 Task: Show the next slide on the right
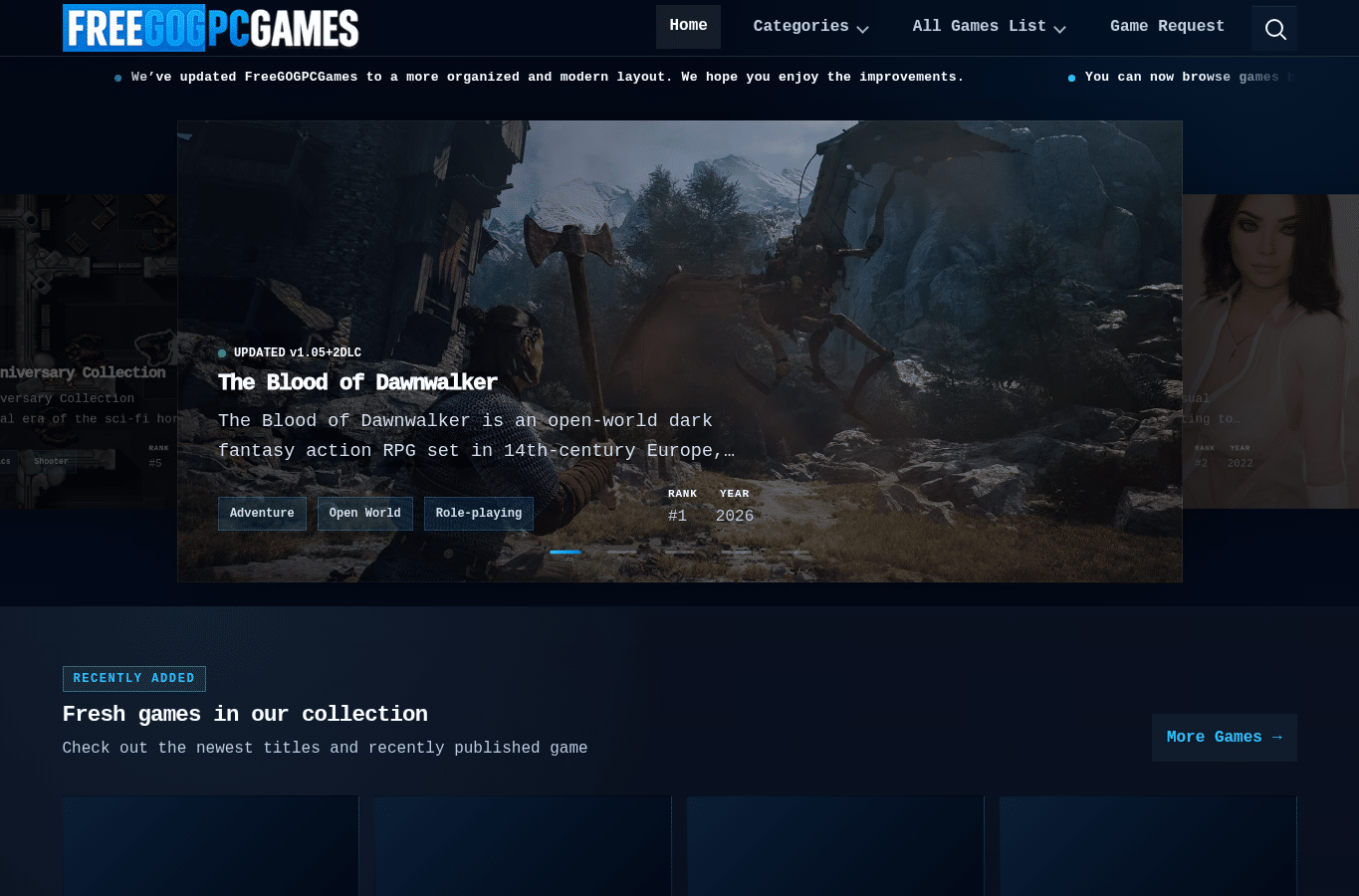point(1270,351)
